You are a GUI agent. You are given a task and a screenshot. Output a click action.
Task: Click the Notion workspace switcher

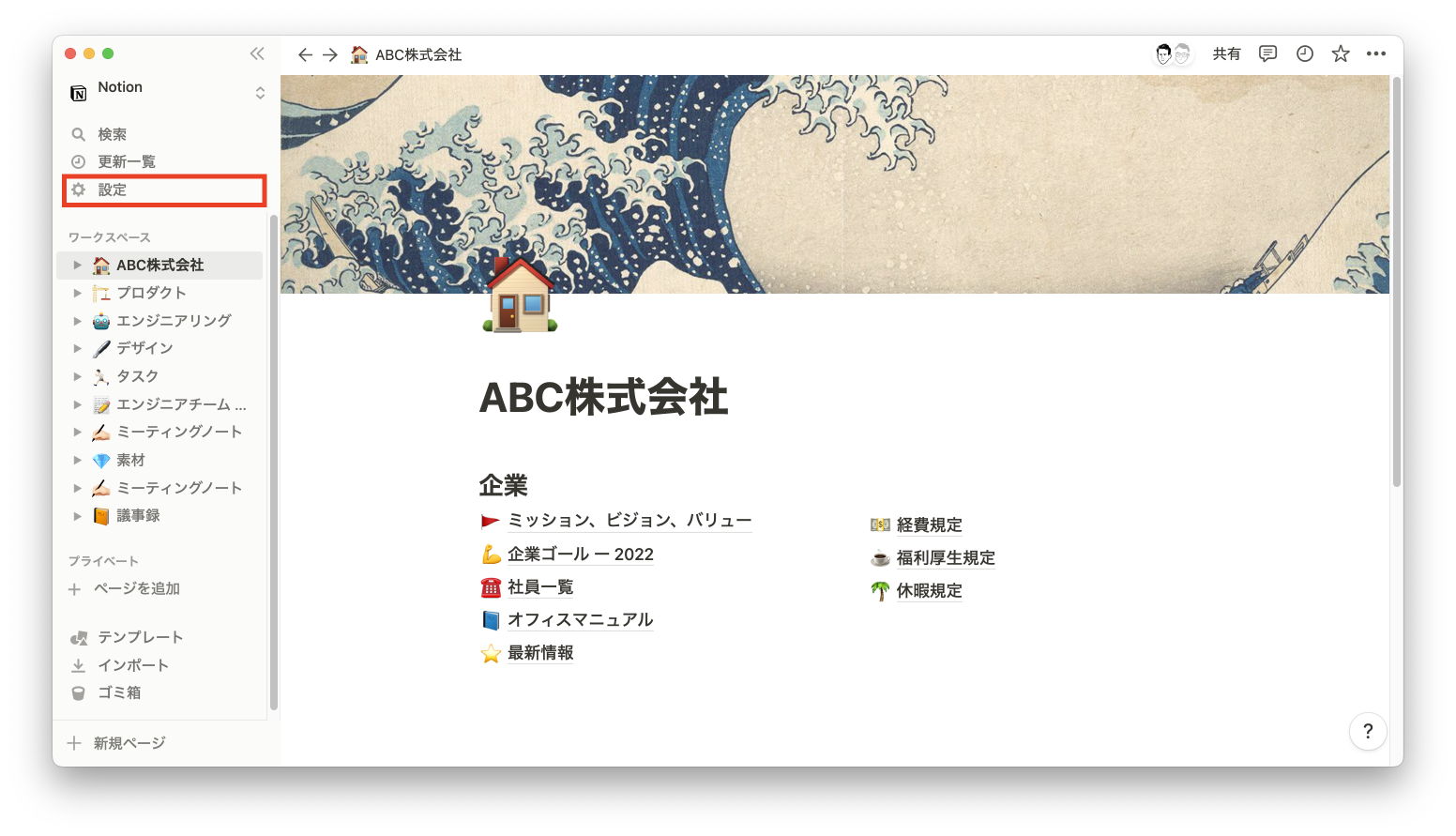(x=167, y=92)
